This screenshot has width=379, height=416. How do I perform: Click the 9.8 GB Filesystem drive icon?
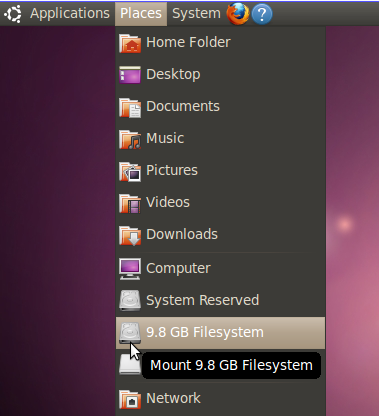tap(130, 332)
